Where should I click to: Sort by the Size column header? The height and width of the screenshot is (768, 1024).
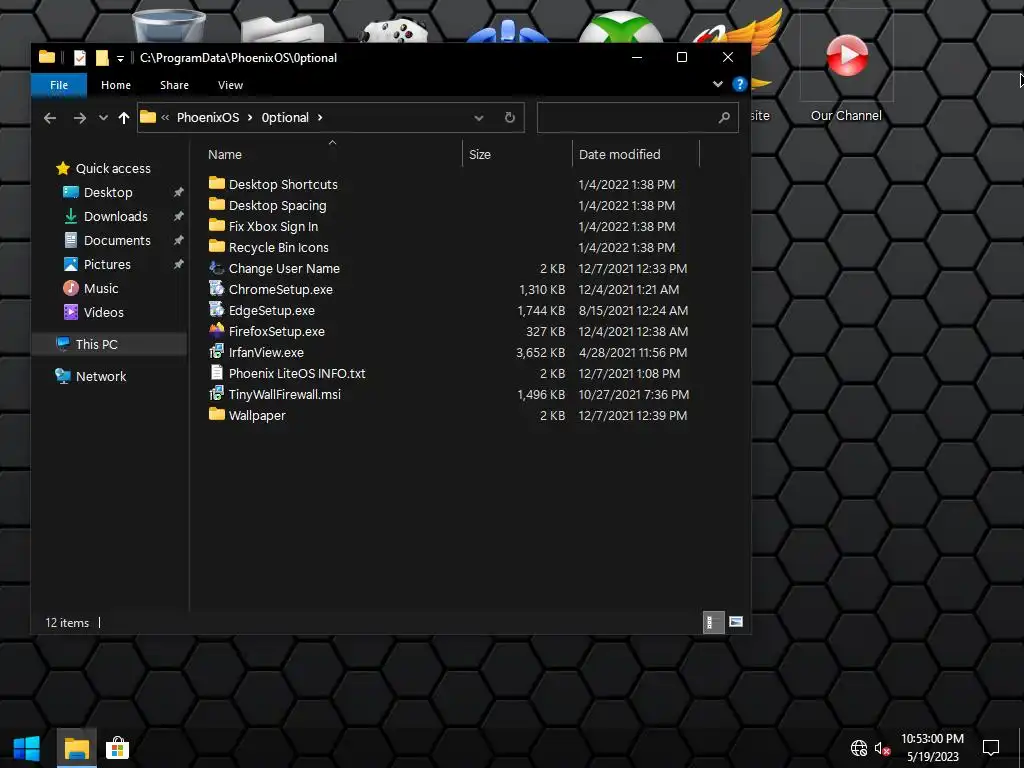pos(517,155)
